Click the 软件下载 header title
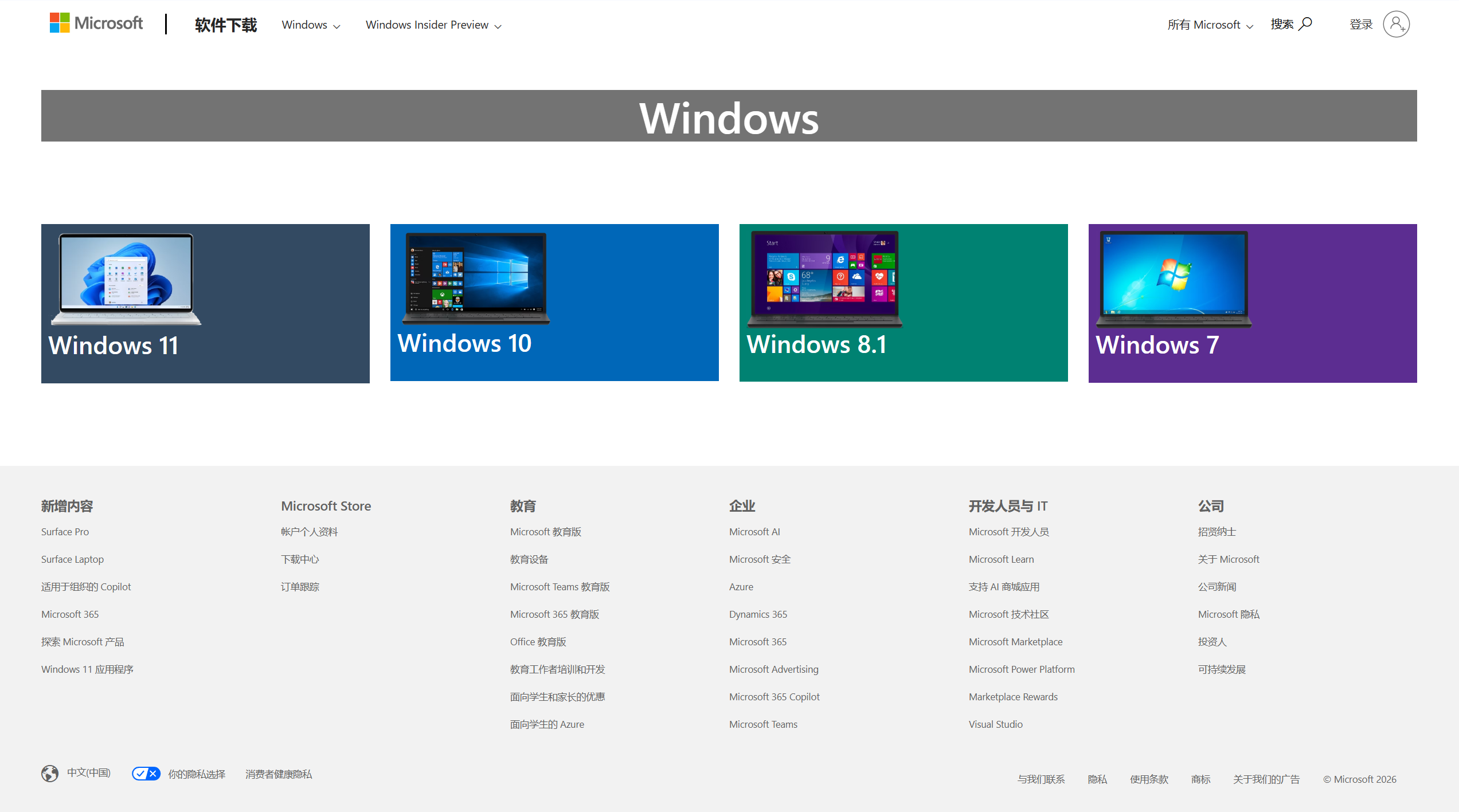 click(226, 25)
